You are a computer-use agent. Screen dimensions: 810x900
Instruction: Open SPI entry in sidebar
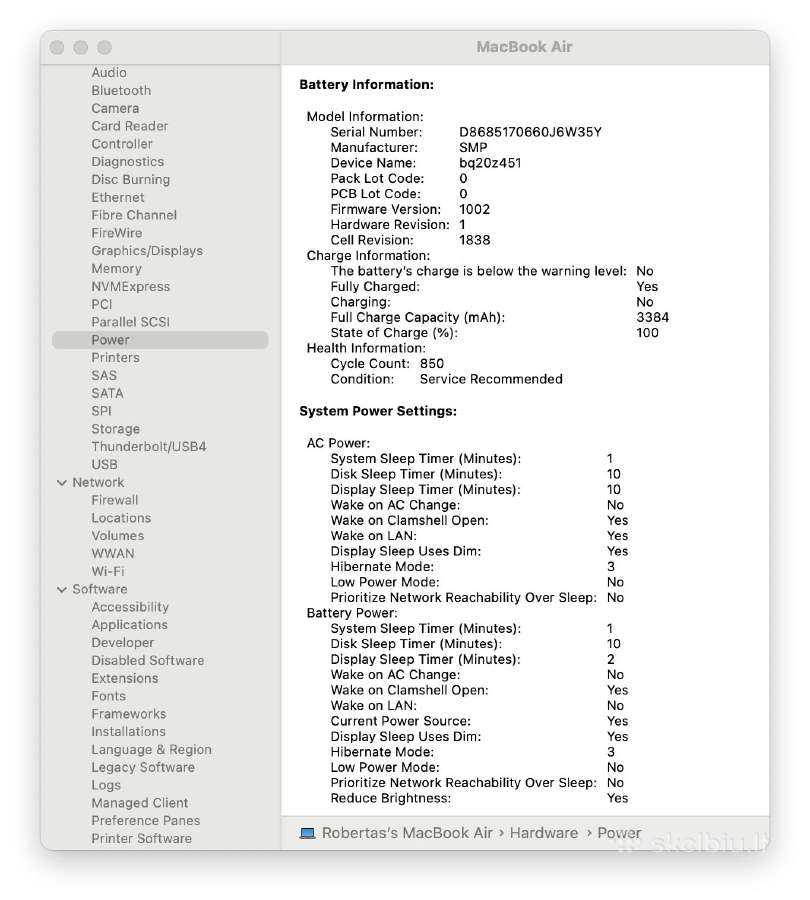coord(101,411)
